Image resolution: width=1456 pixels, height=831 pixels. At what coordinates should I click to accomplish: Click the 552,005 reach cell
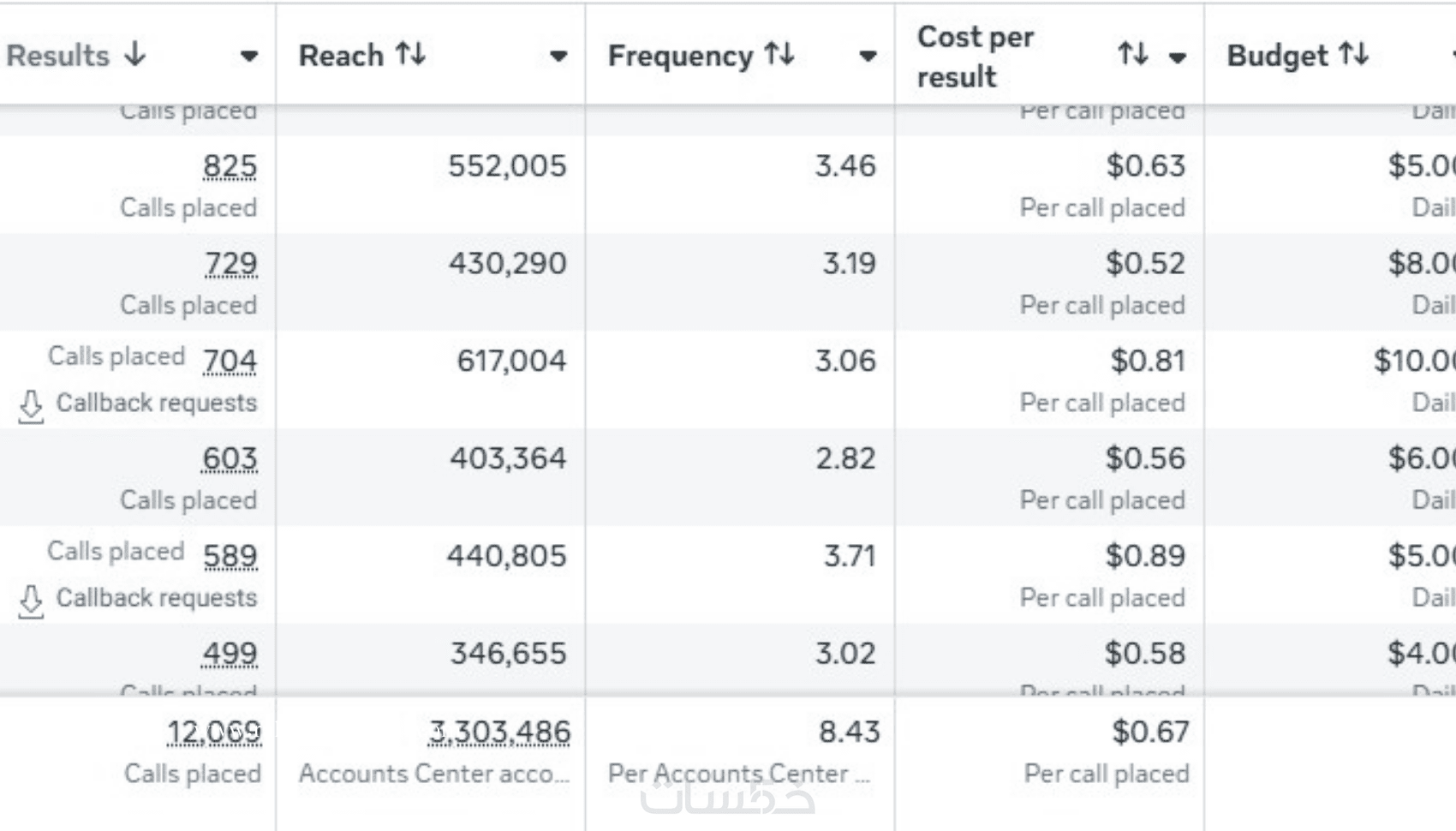coord(507,166)
